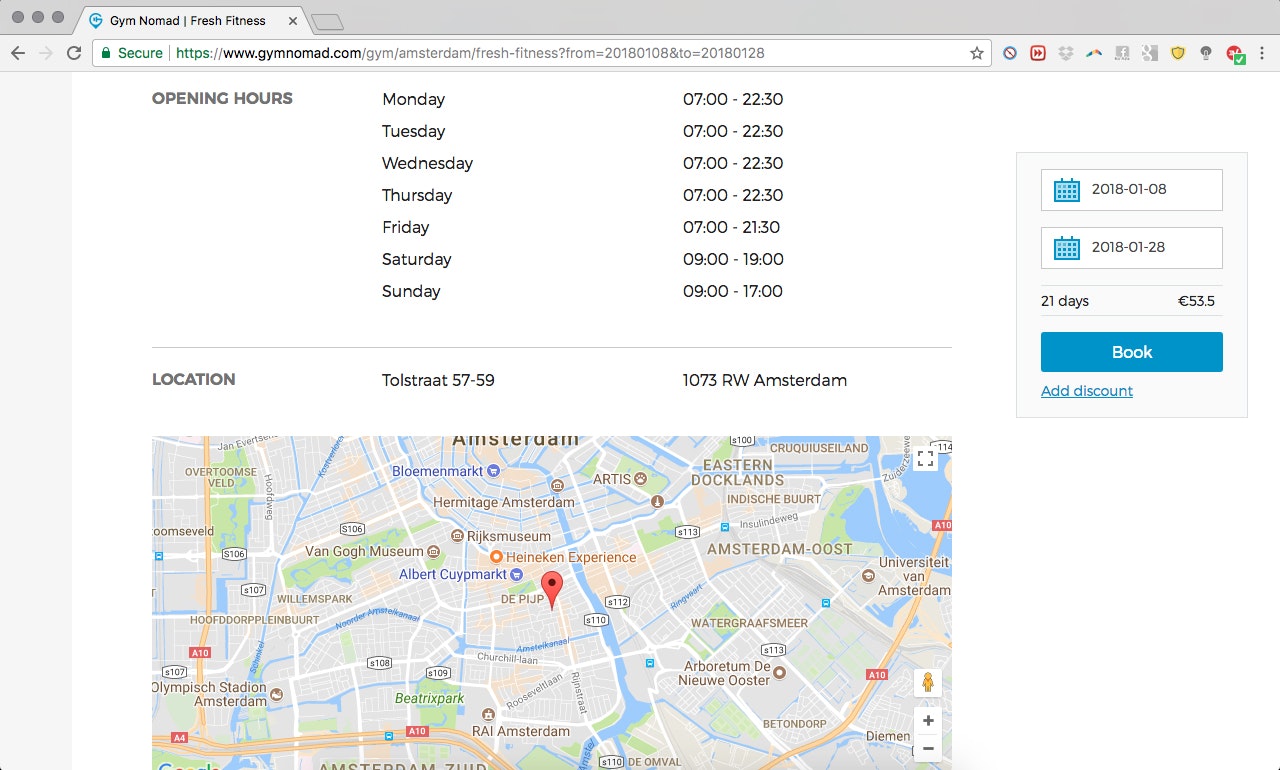Zoom out of the map with minus button

[928, 748]
